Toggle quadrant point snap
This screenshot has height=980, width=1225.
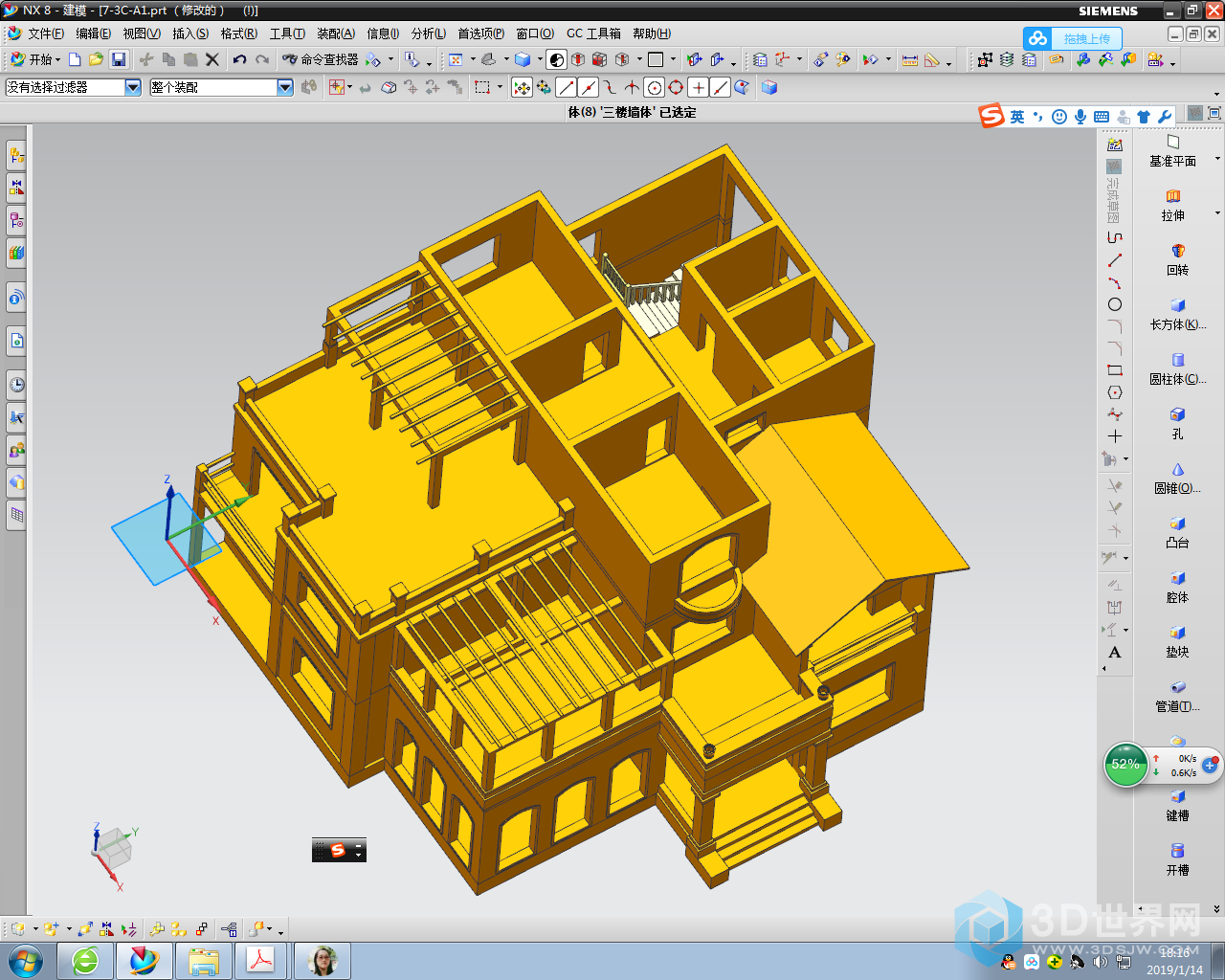[677, 87]
